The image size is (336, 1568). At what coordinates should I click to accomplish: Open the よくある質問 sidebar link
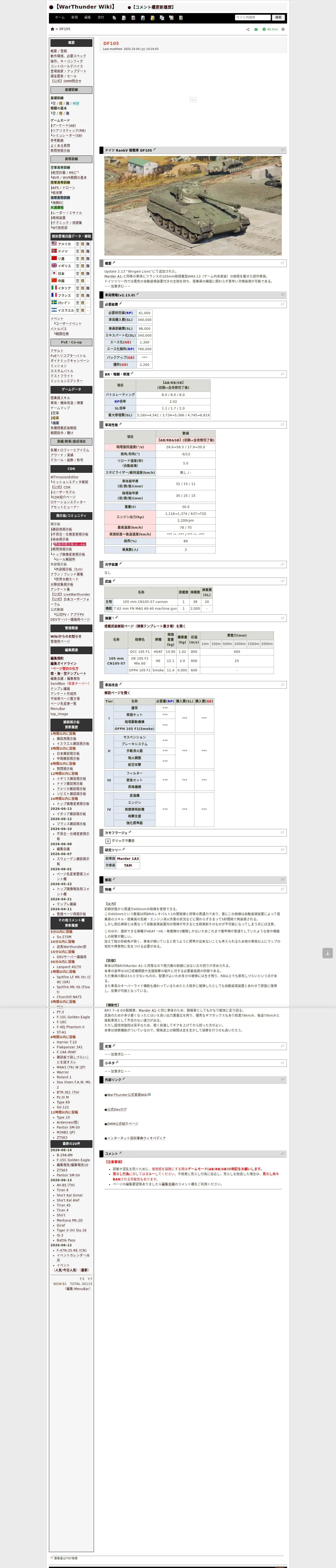pyautogui.click(x=60, y=146)
